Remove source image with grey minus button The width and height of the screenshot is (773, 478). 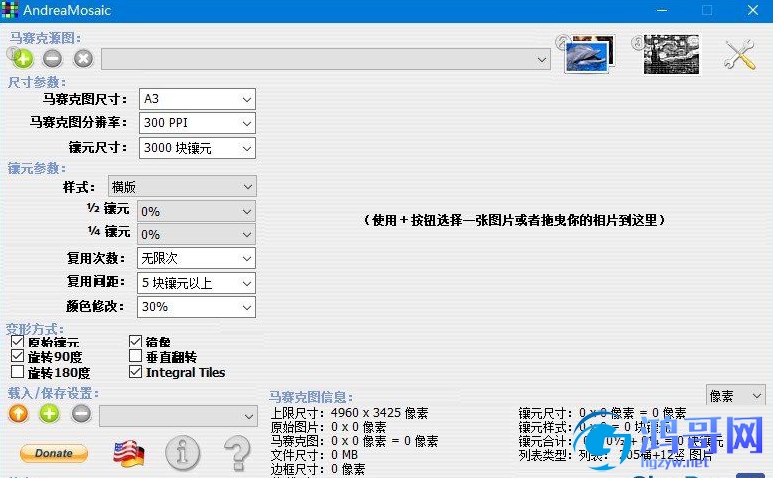(52, 59)
